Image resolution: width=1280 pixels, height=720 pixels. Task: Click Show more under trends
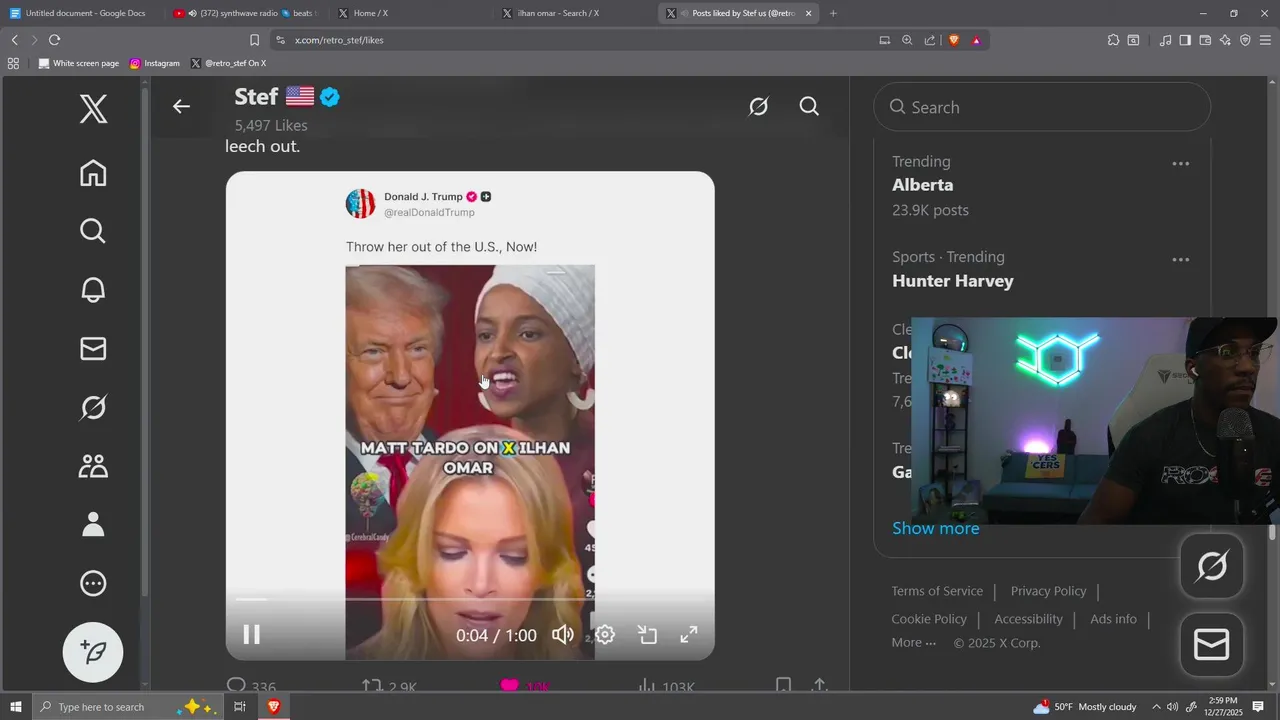(936, 528)
